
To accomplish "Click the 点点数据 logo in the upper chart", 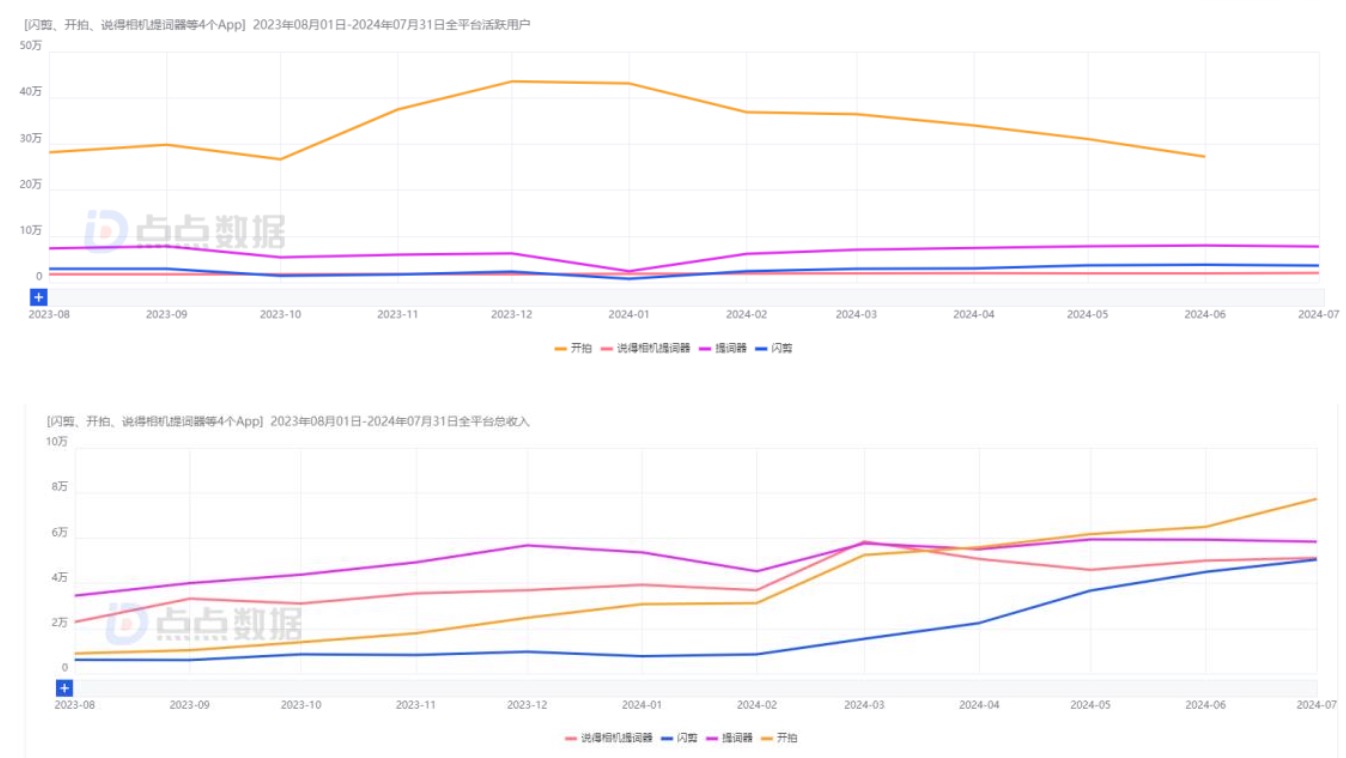I will click(x=185, y=231).
